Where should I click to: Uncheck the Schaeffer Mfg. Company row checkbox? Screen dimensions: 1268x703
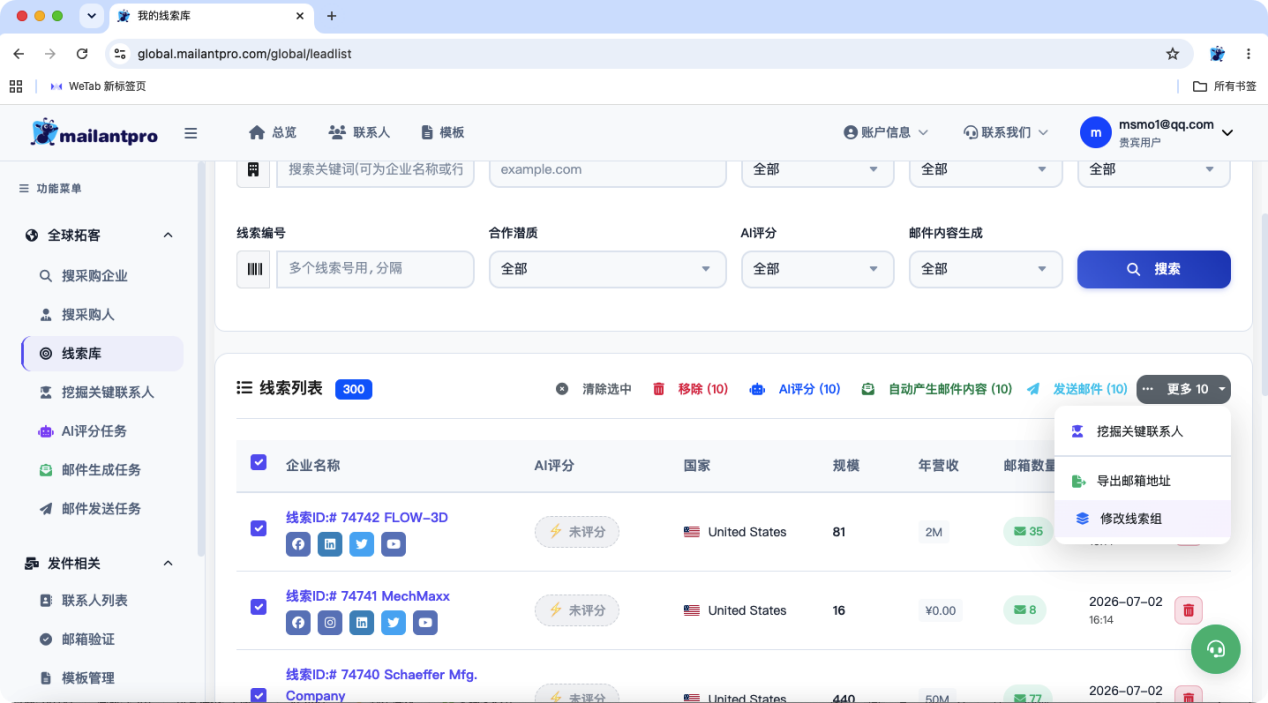pos(259,695)
